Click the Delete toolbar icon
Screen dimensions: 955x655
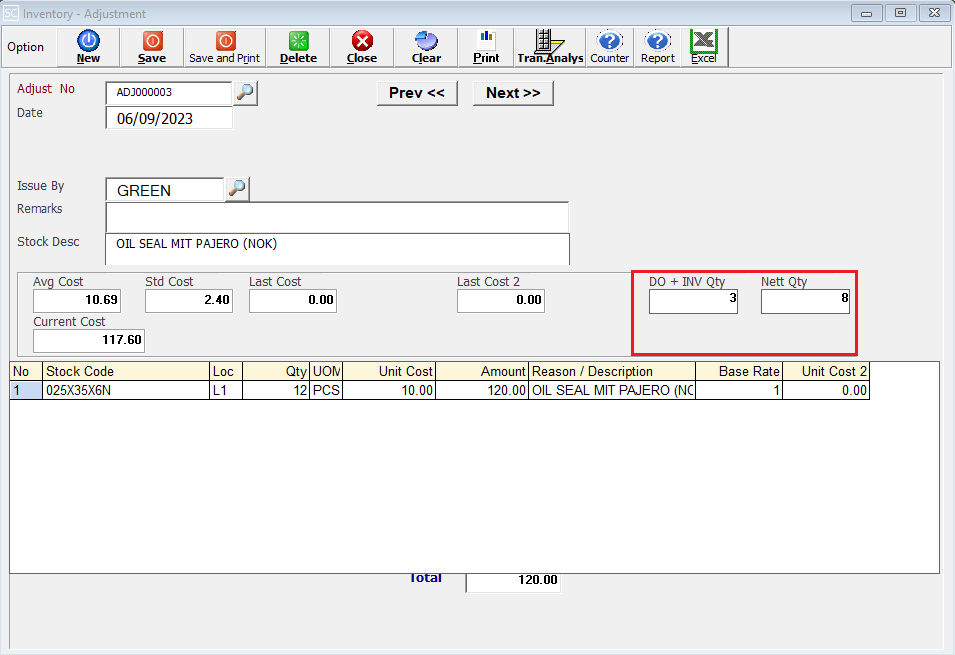click(x=298, y=47)
